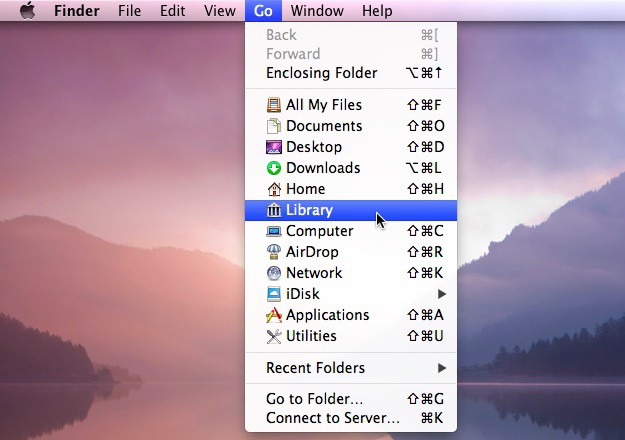Open the Edit menu
The image size is (625, 440).
coord(172,11)
